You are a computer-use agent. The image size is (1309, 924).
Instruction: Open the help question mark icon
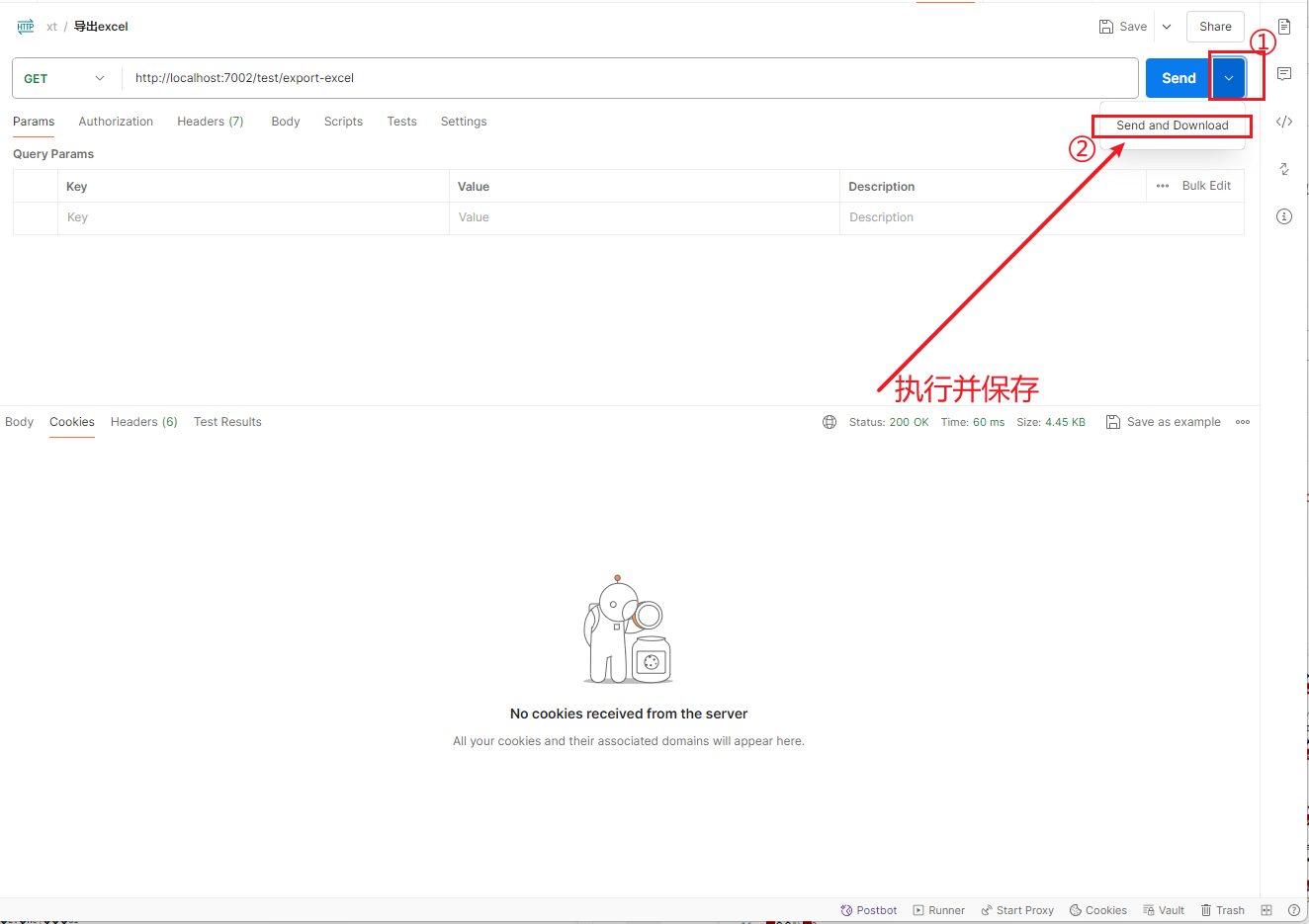[1294, 910]
